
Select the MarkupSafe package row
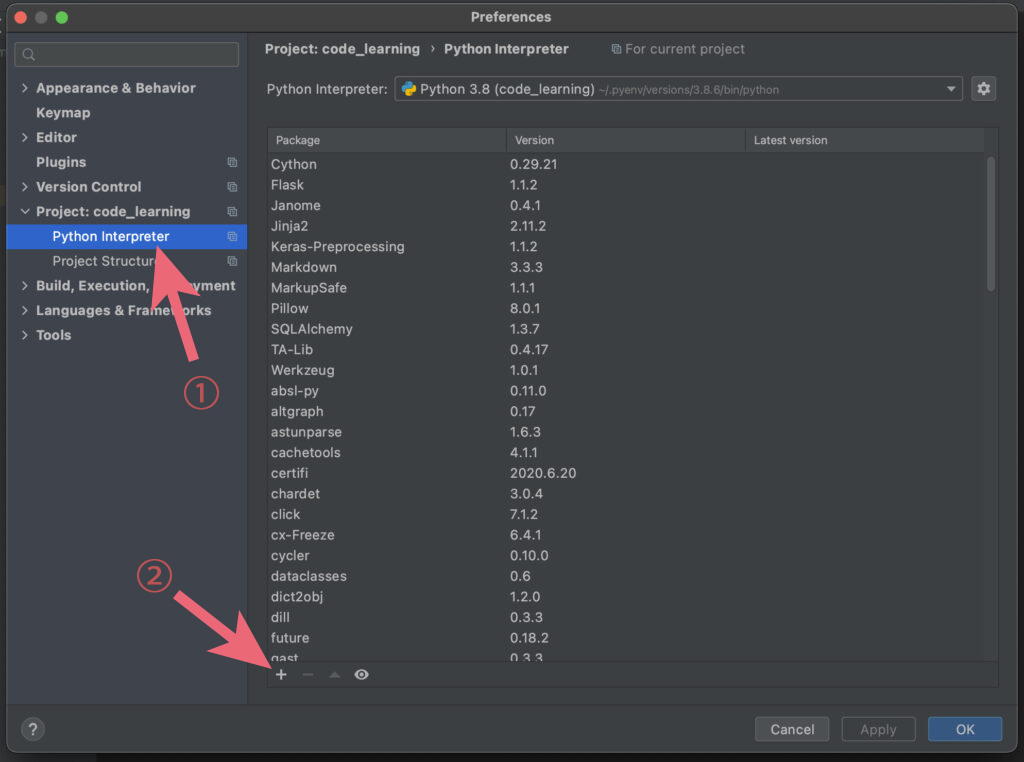tap(626, 288)
